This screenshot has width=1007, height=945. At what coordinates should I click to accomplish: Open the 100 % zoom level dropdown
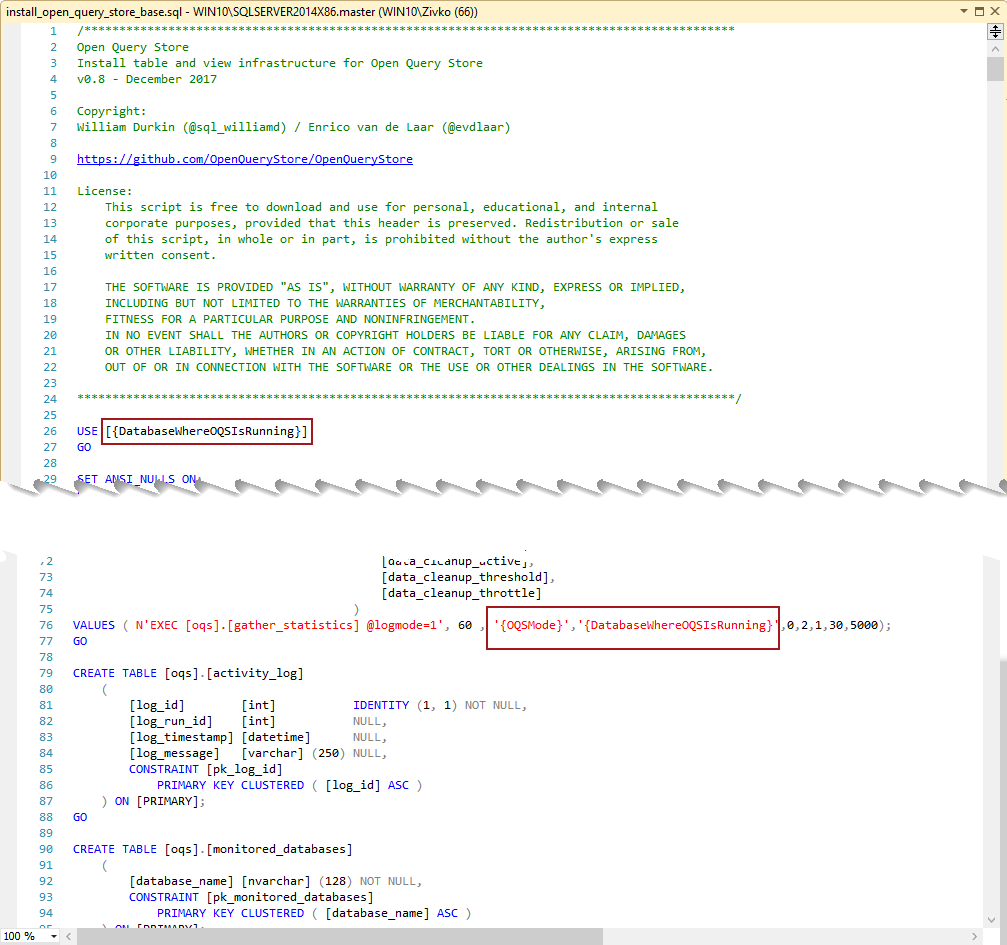[54, 937]
